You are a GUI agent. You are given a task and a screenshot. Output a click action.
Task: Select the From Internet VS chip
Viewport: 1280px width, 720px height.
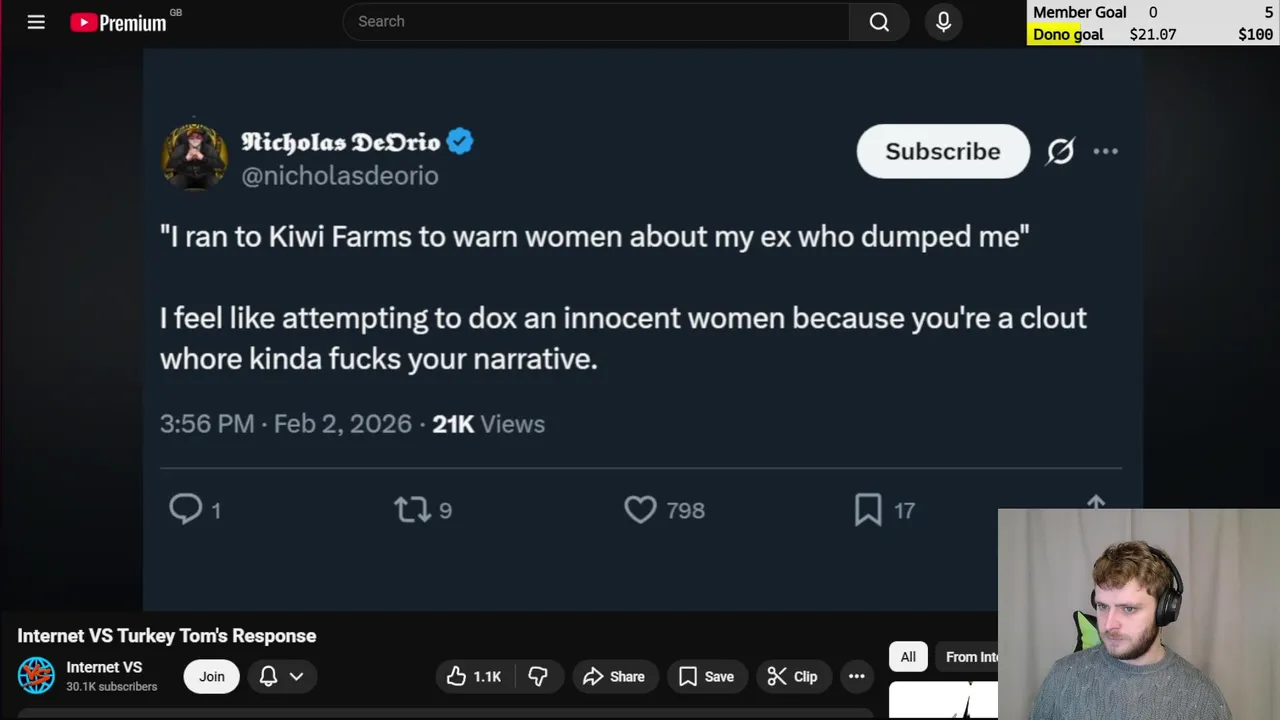(970, 657)
